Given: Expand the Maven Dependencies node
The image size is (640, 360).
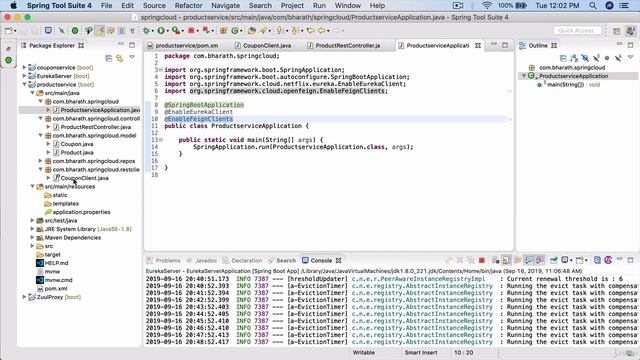Looking at the screenshot, I should tap(32, 238).
